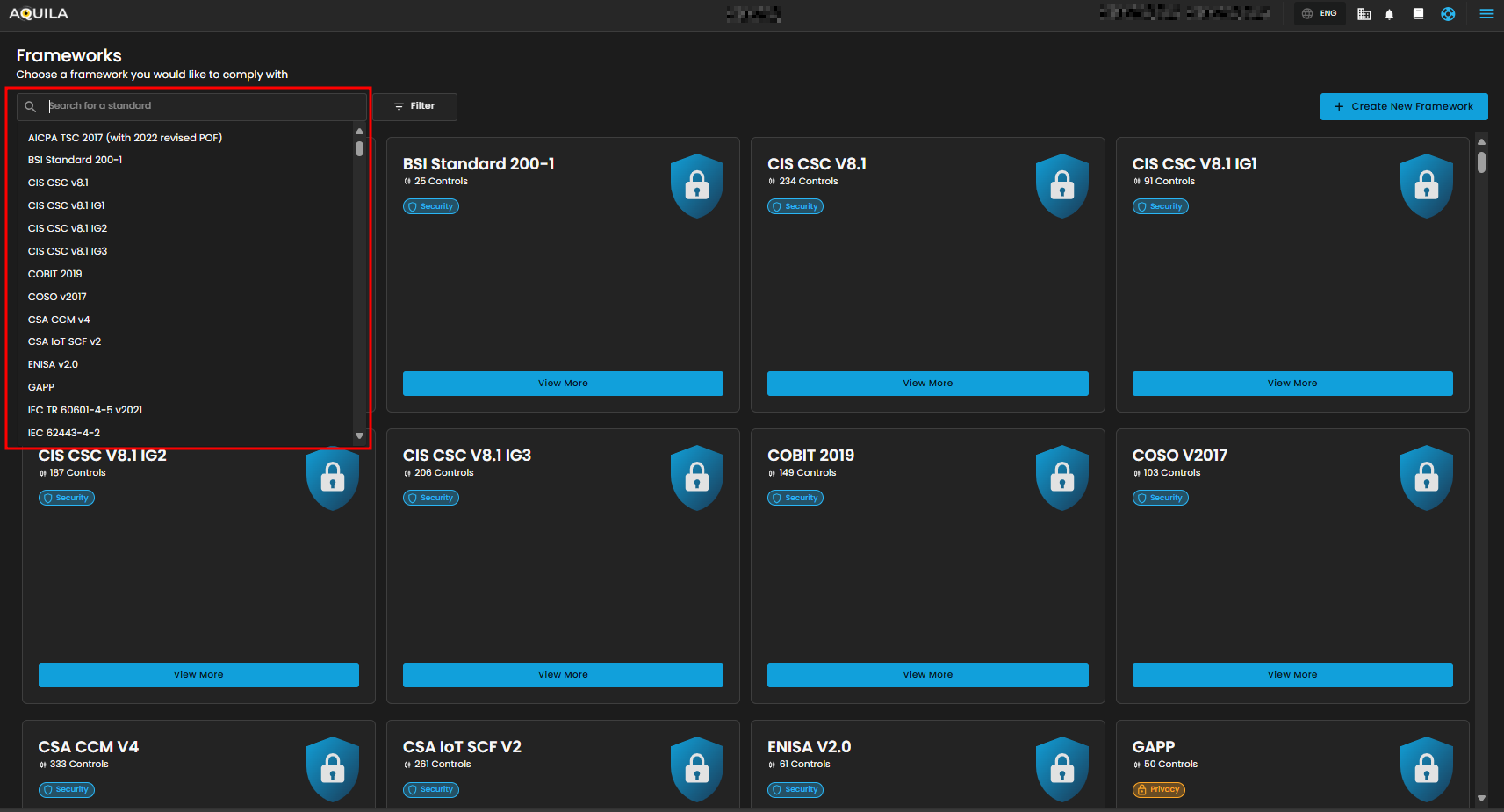Open the ENG language selector
1504x812 pixels.
pos(1320,14)
